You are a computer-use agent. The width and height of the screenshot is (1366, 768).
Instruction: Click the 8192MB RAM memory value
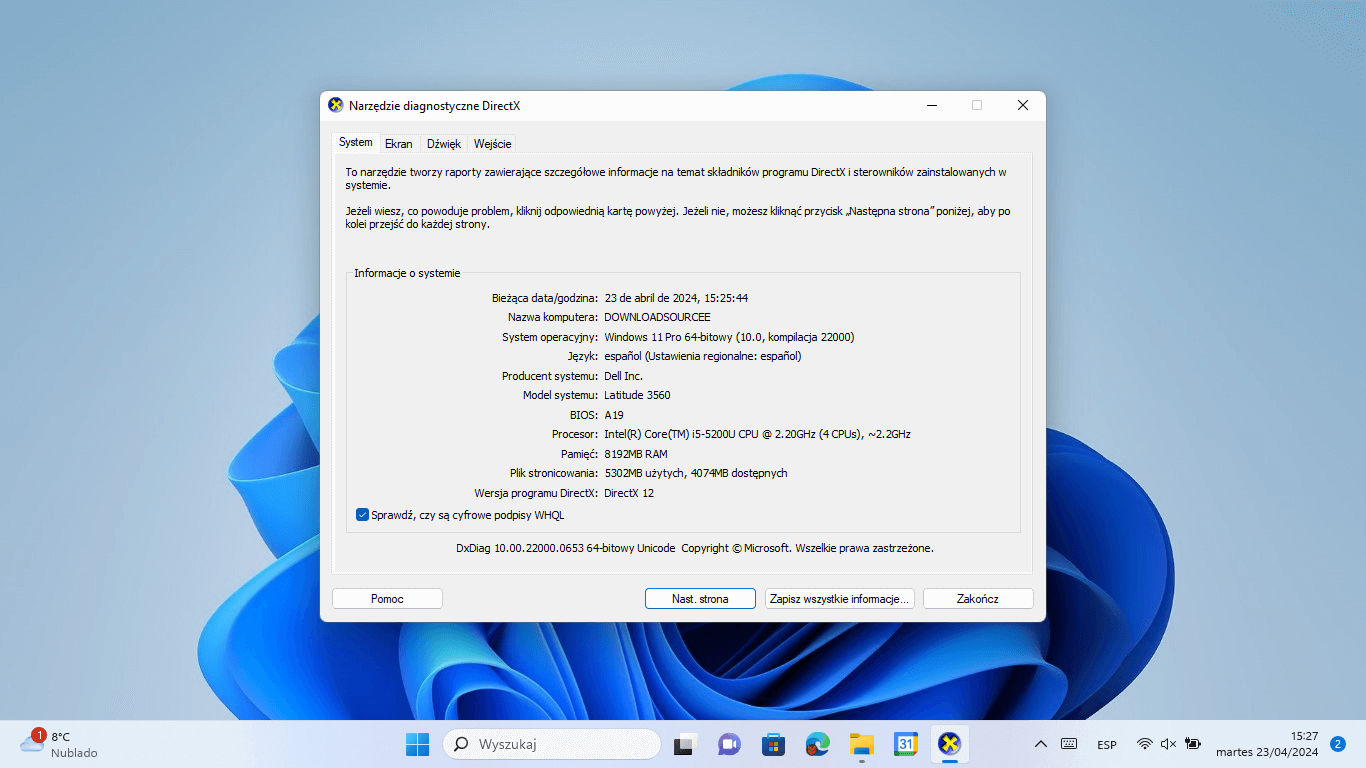[x=636, y=454]
